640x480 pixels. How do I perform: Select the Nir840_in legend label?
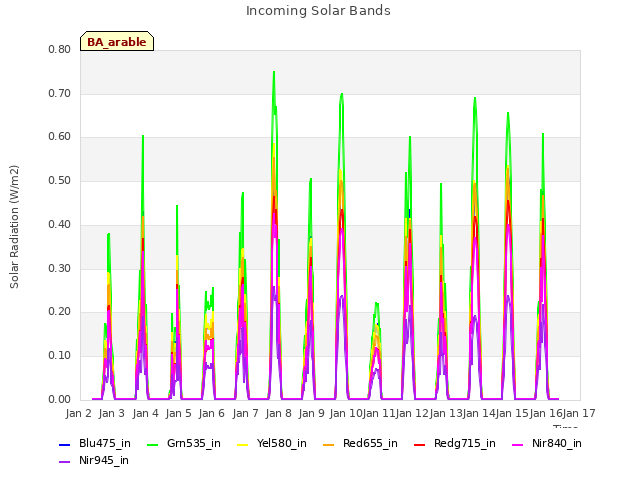coord(557,444)
